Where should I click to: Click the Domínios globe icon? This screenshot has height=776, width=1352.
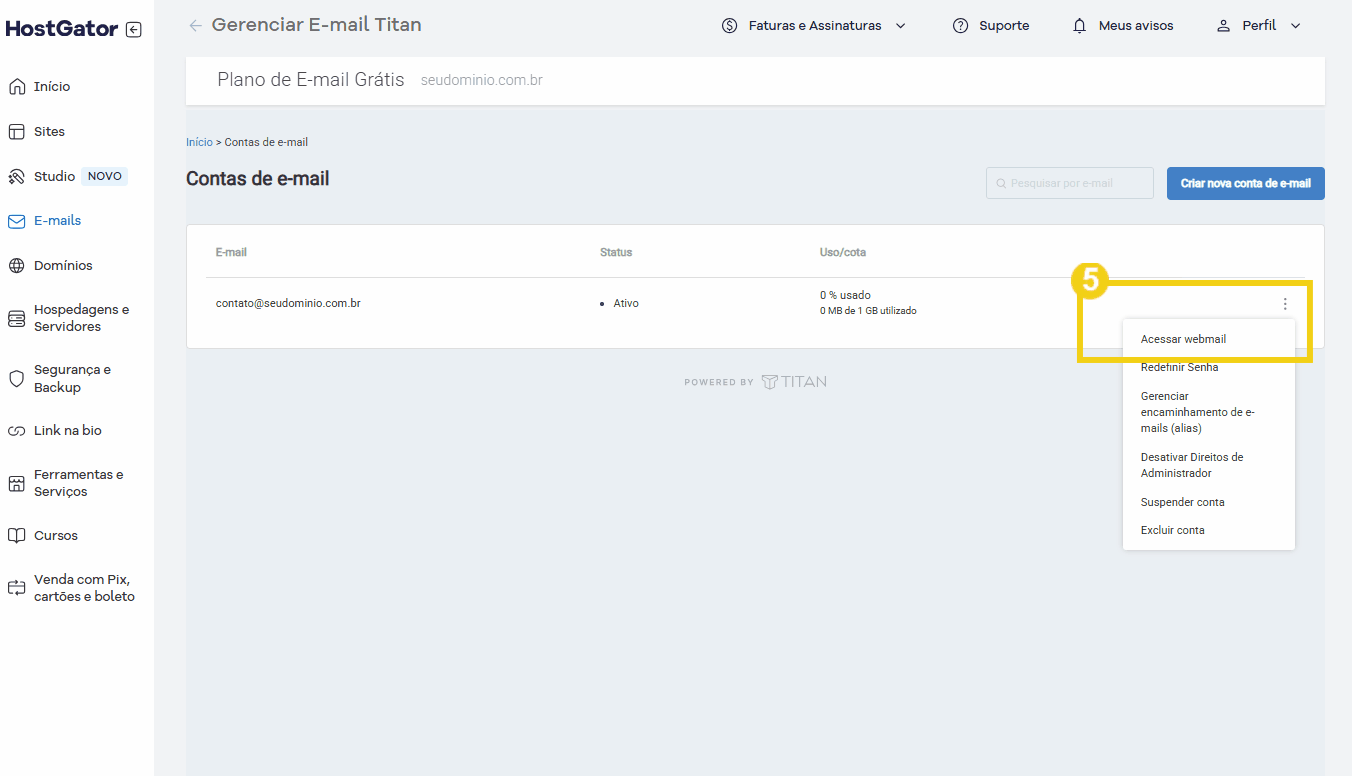point(16,266)
